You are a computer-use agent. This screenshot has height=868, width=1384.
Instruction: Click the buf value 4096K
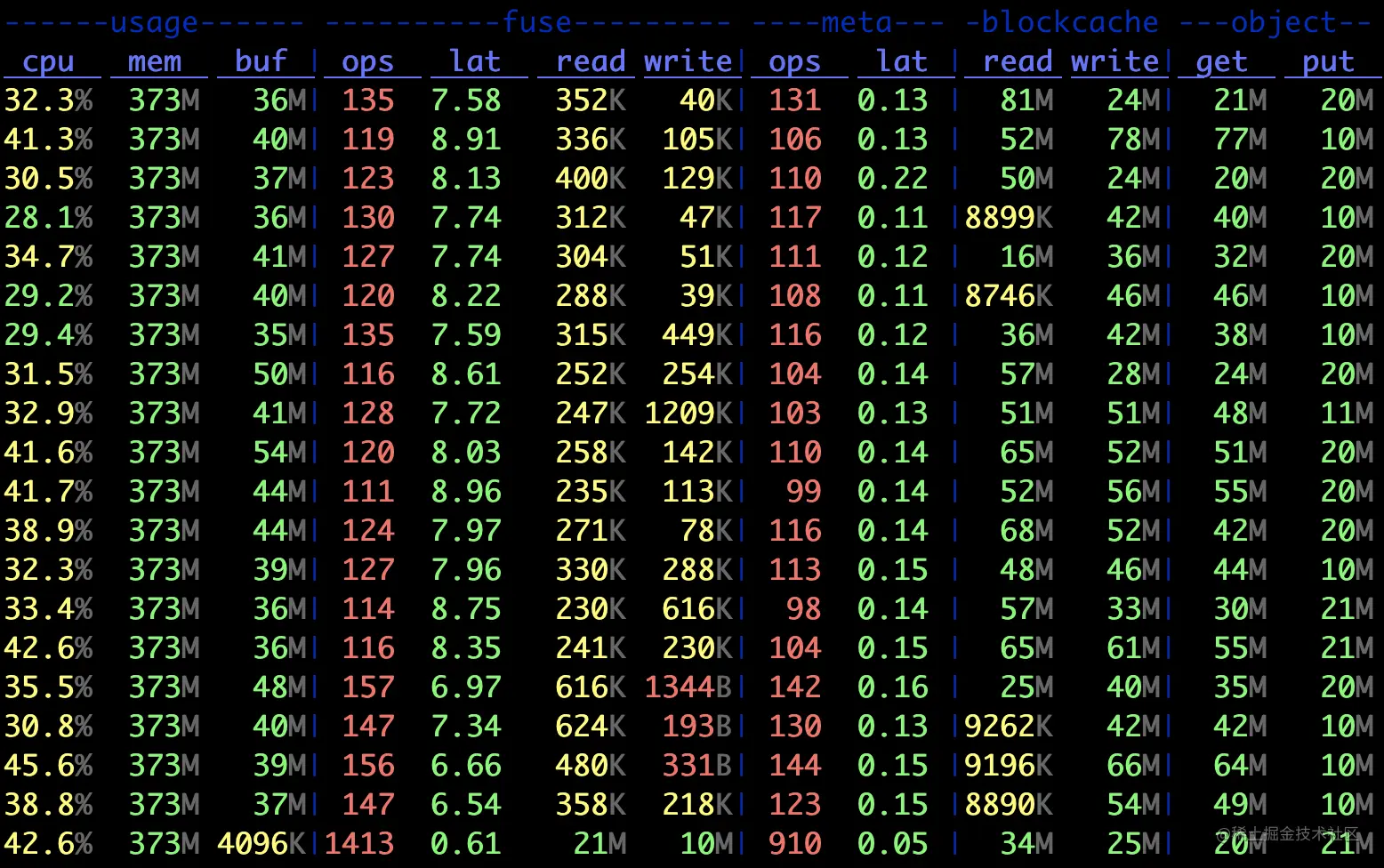(262, 844)
